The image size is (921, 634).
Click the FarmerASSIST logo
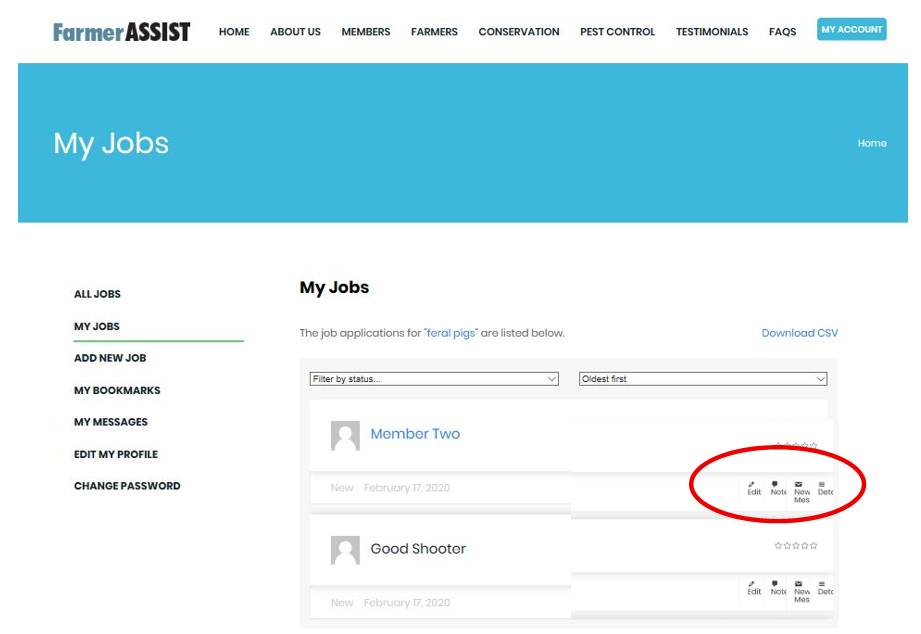point(121,32)
